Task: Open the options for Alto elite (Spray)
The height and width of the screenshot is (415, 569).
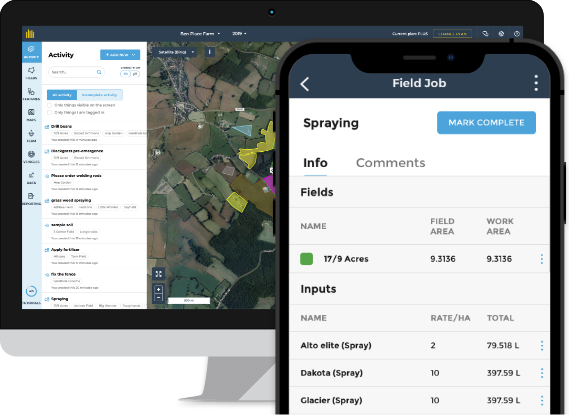Action: point(542,346)
